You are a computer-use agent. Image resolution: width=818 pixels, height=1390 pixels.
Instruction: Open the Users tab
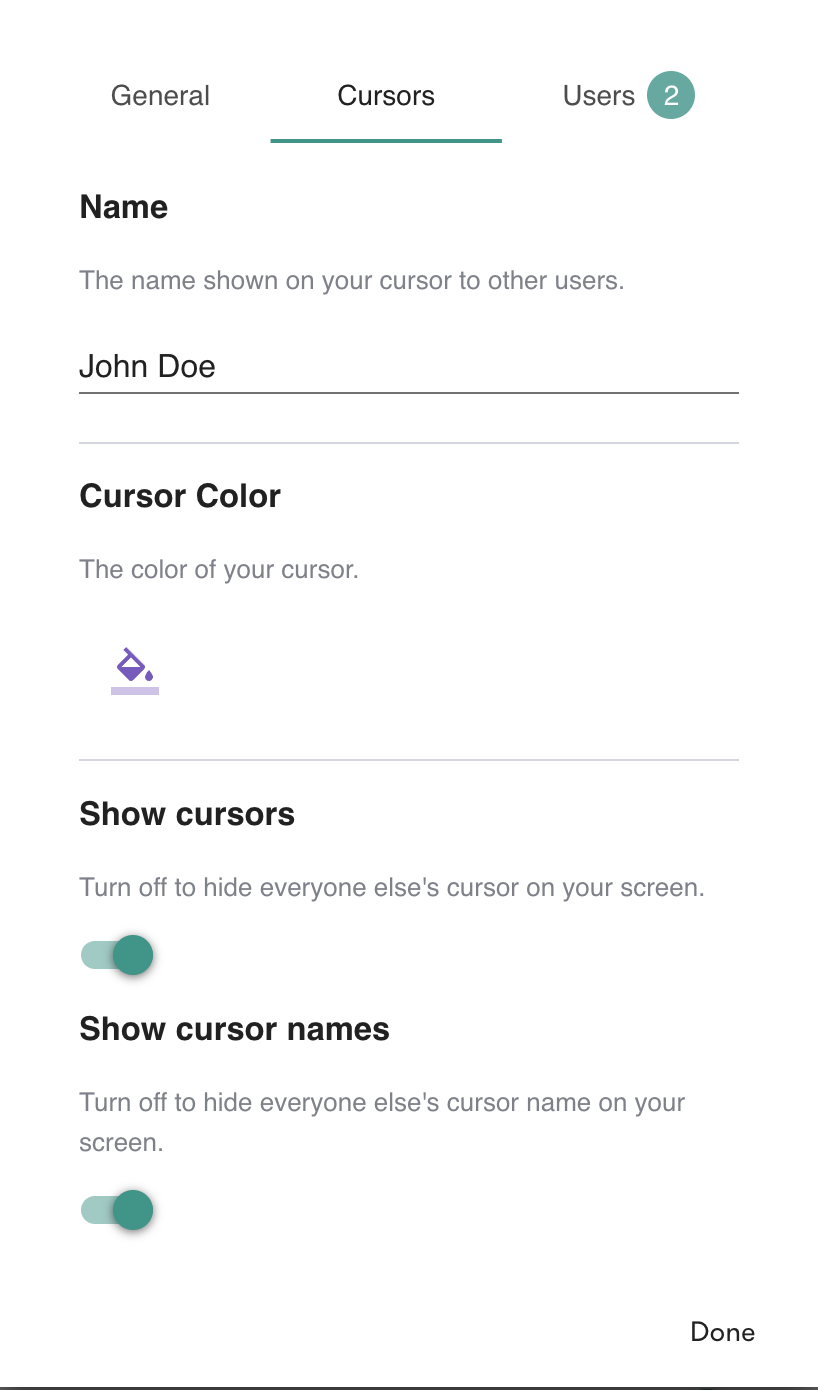click(598, 96)
